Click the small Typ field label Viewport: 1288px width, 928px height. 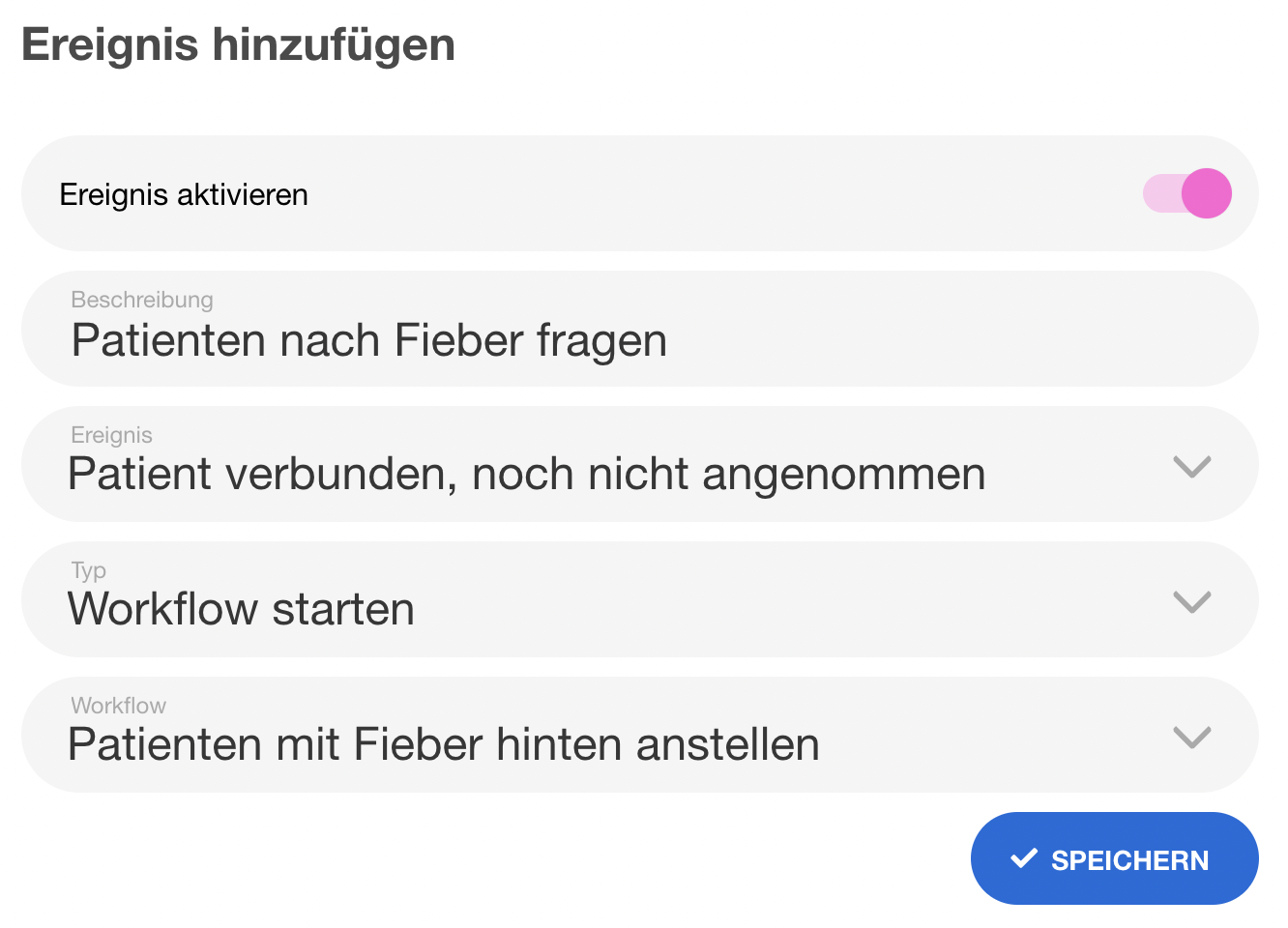point(89,570)
